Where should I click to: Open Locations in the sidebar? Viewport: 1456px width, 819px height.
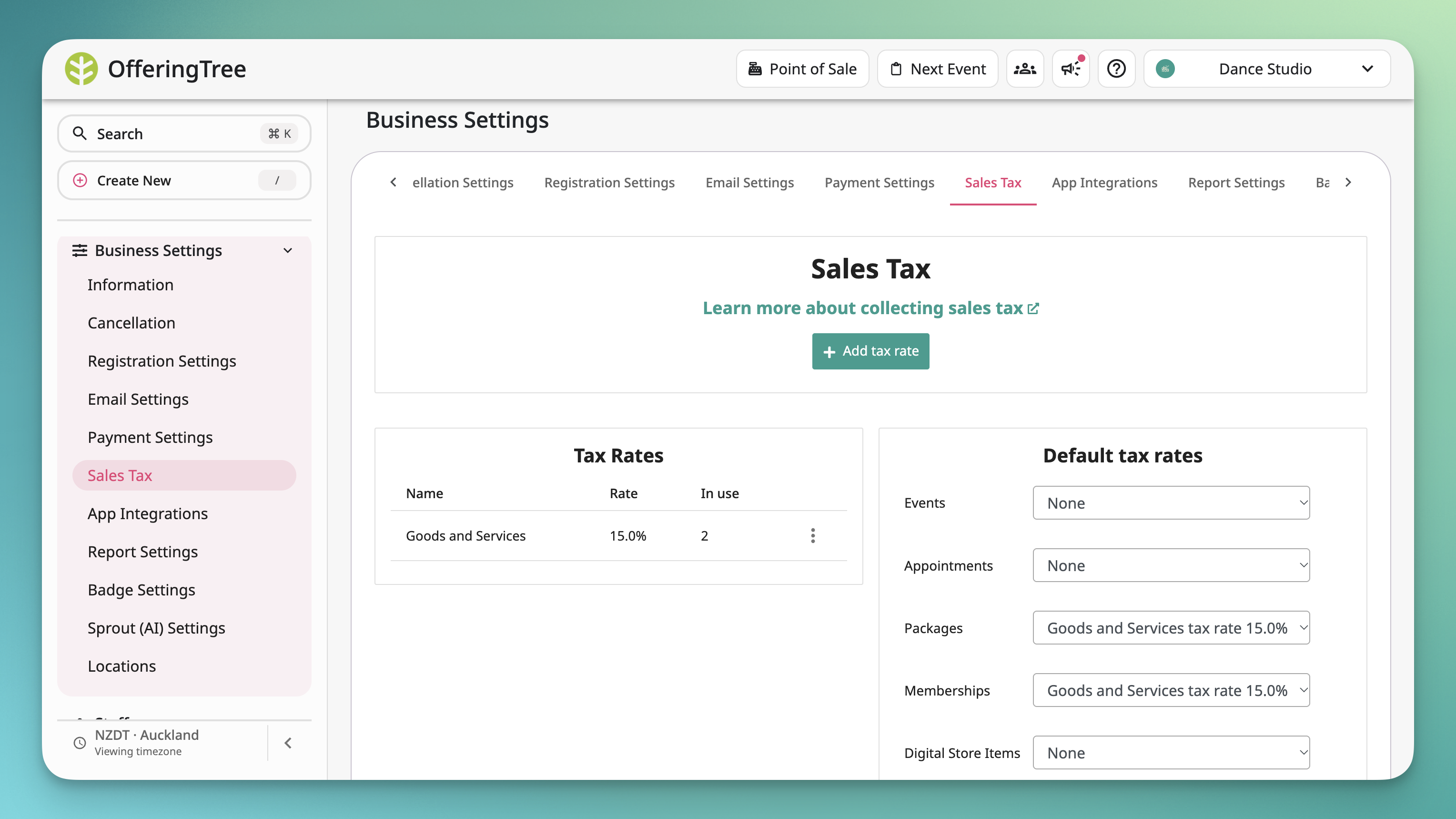[x=121, y=666]
